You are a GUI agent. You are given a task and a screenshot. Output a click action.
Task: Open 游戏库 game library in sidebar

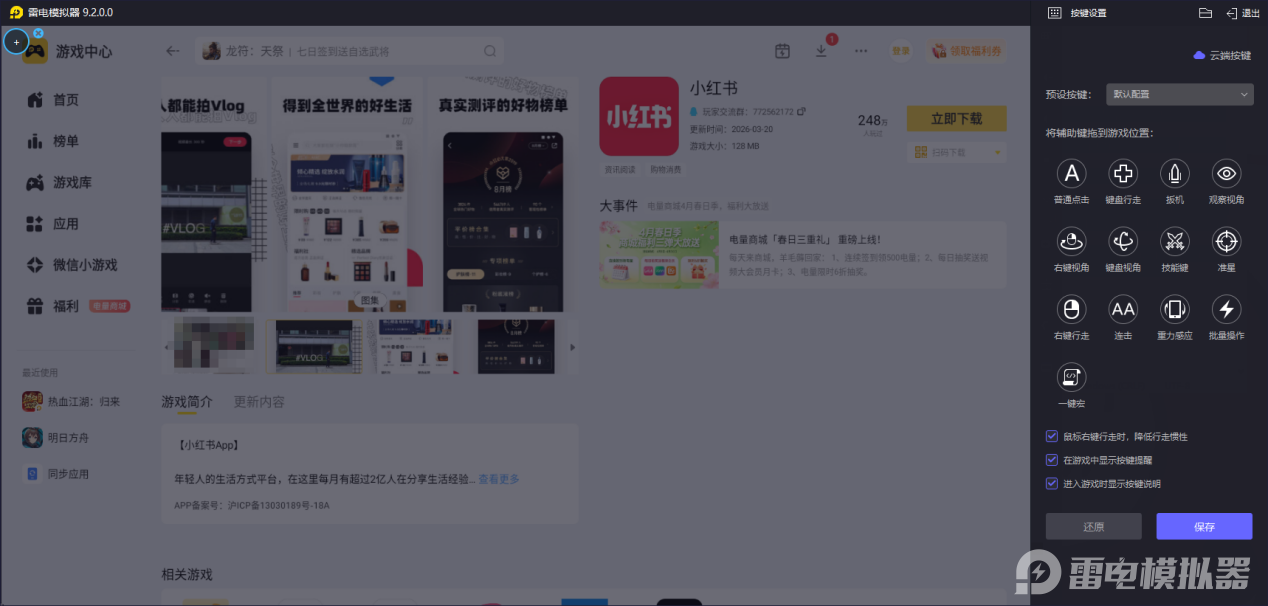tap(59, 182)
